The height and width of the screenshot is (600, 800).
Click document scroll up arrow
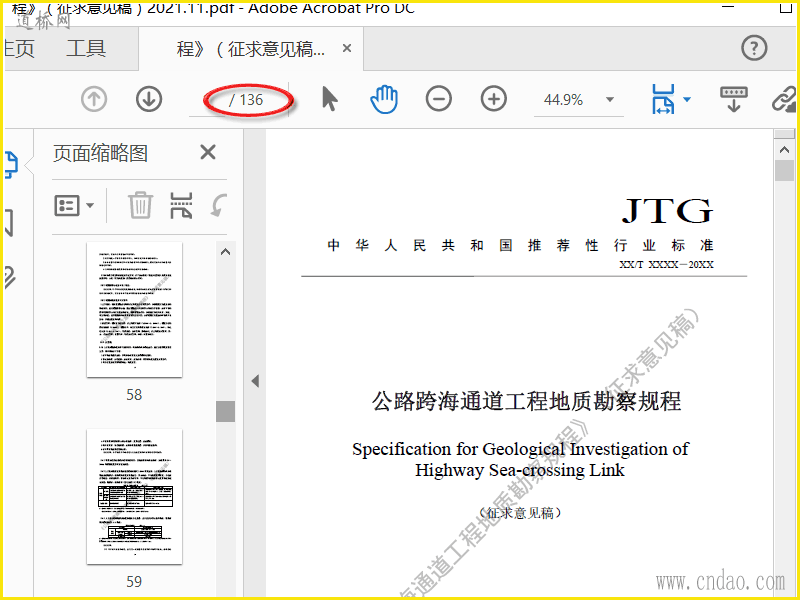click(x=784, y=149)
